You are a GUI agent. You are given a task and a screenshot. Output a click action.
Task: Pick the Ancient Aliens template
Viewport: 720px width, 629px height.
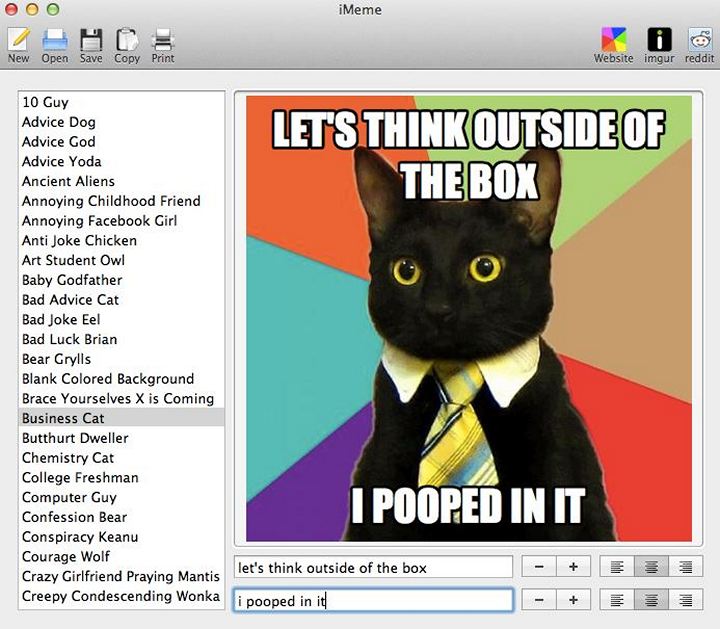[x=122, y=181]
